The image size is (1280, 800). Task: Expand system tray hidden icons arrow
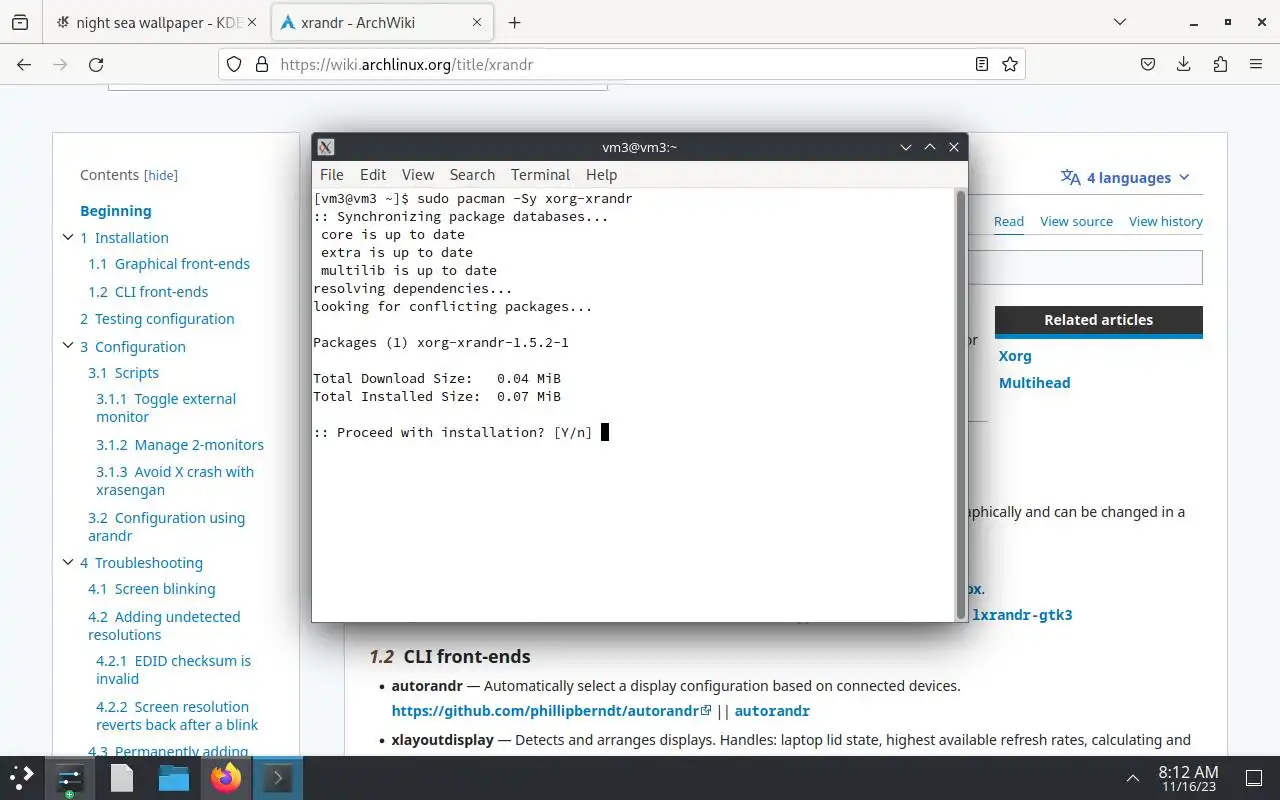click(1133, 778)
